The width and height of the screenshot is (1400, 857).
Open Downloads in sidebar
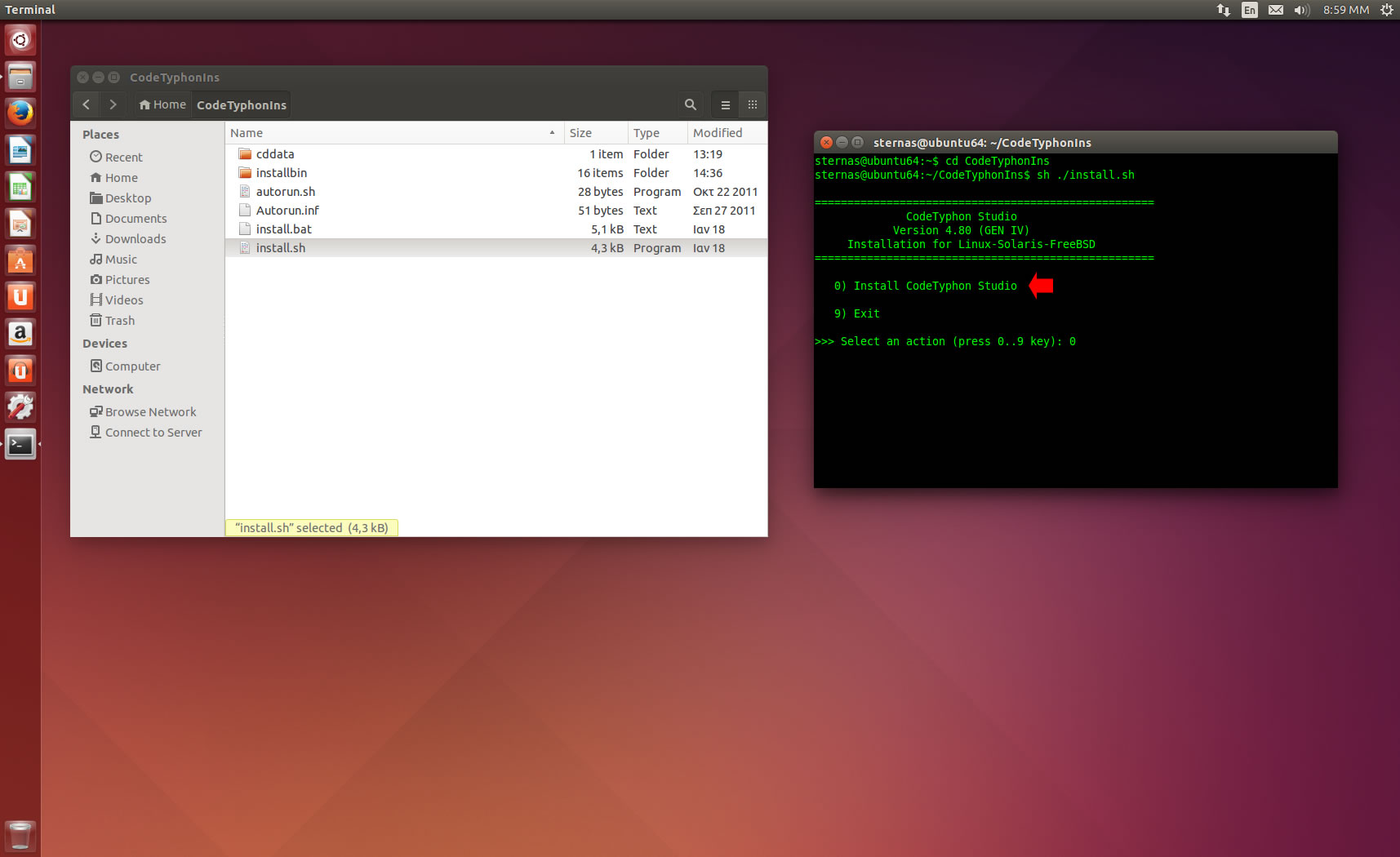pos(127,238)
